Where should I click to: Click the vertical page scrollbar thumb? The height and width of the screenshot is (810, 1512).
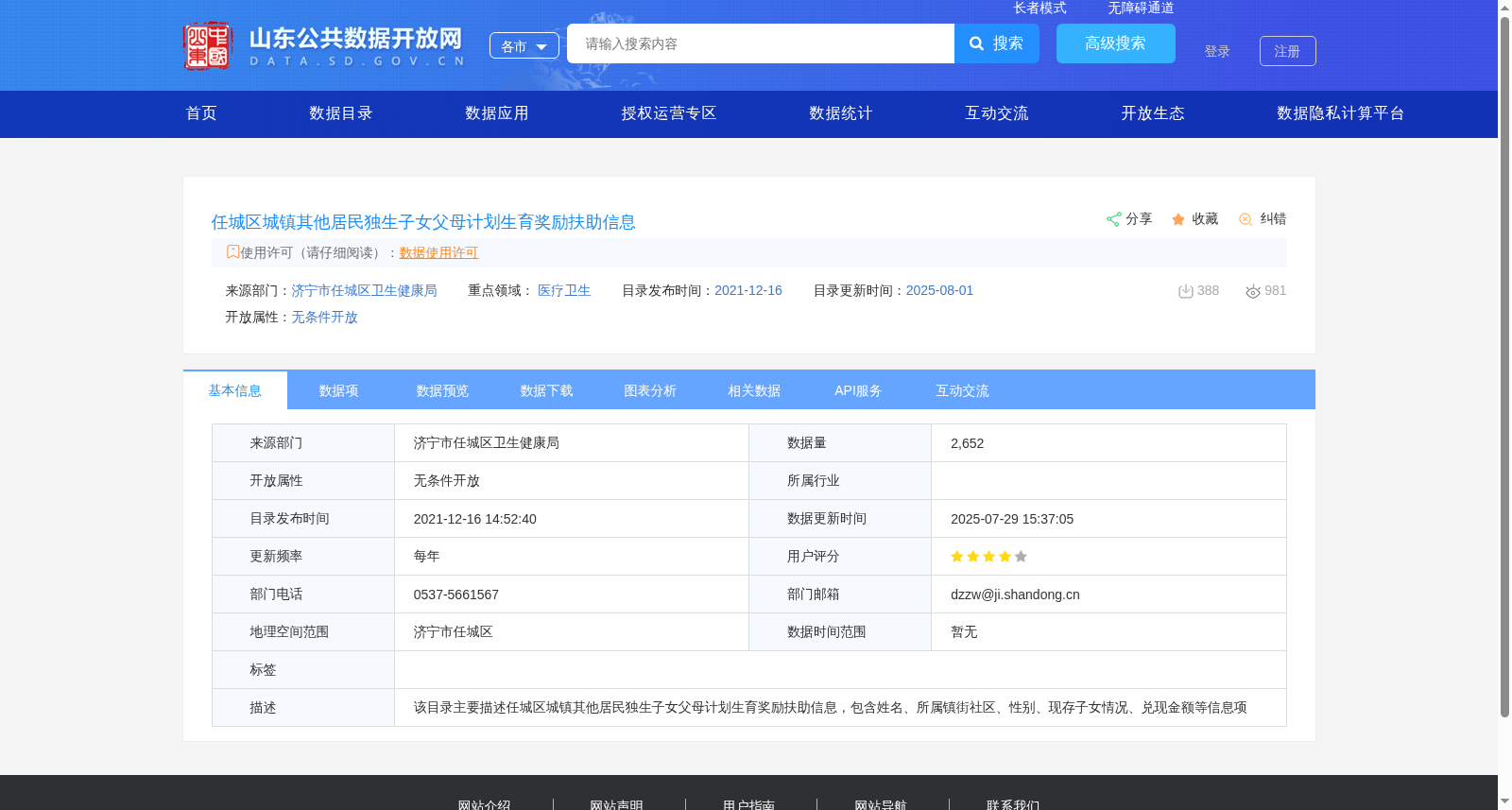pyautogui.click(x=1504, y=367)
